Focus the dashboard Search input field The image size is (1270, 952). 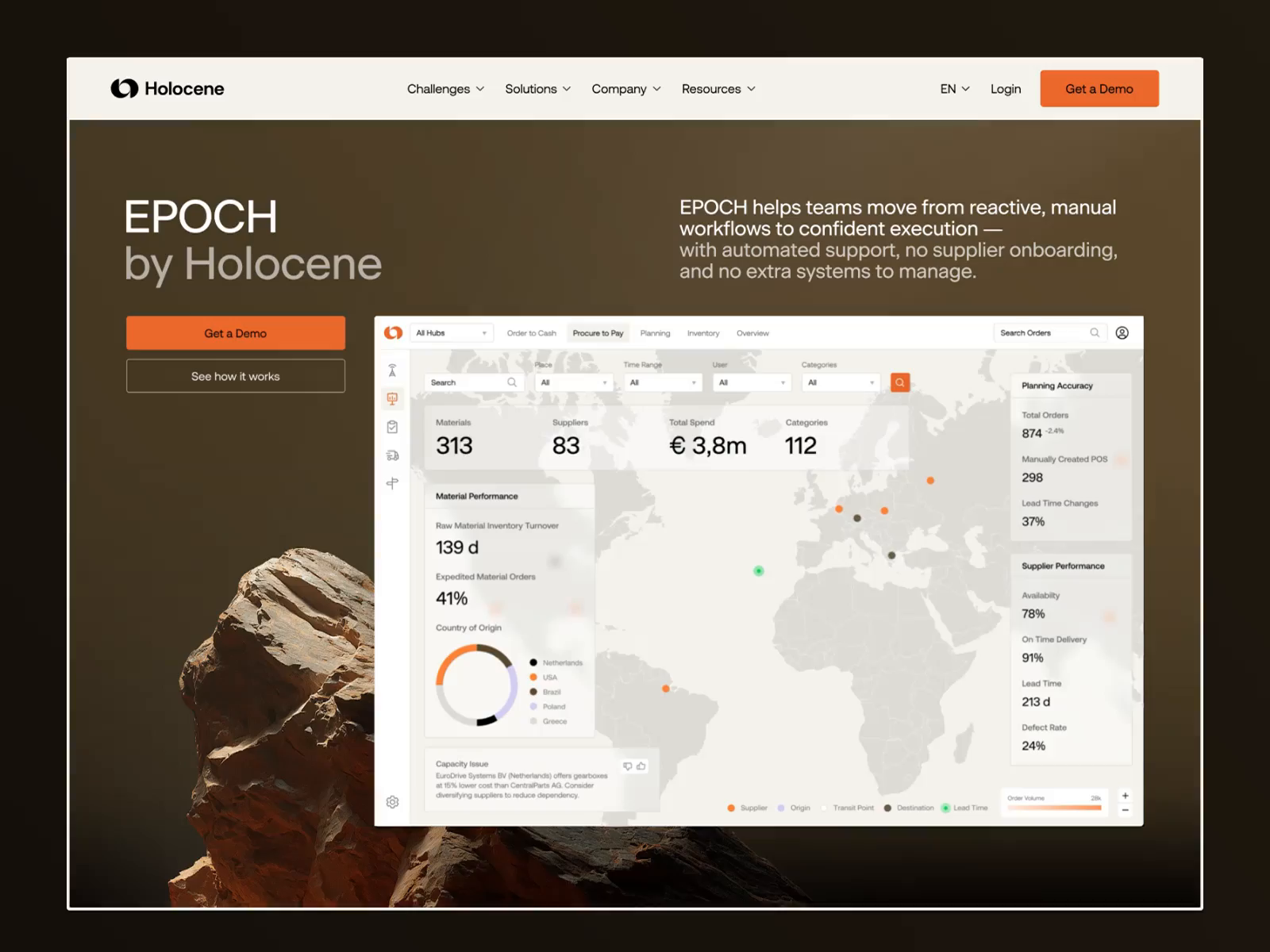(x=474, y=382)
